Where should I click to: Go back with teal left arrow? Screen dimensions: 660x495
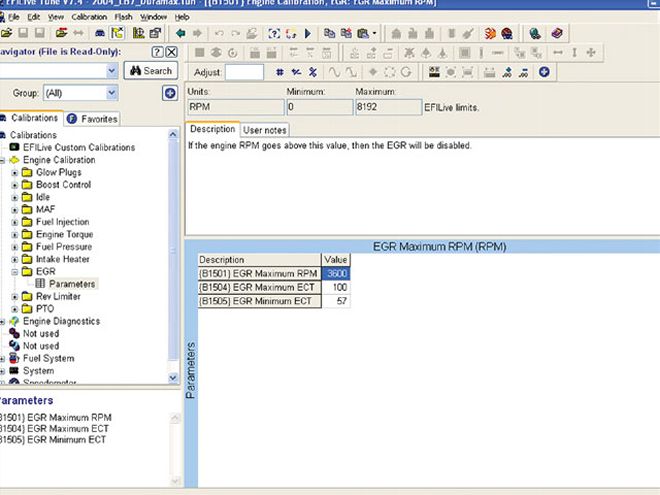tap(180, 33)
